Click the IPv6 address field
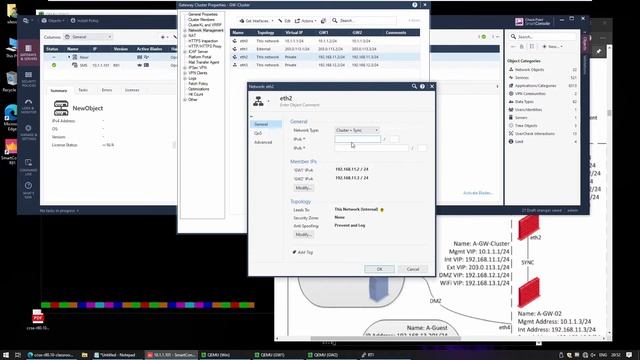The height and width of the screenshot is (360, 640). 371,148
